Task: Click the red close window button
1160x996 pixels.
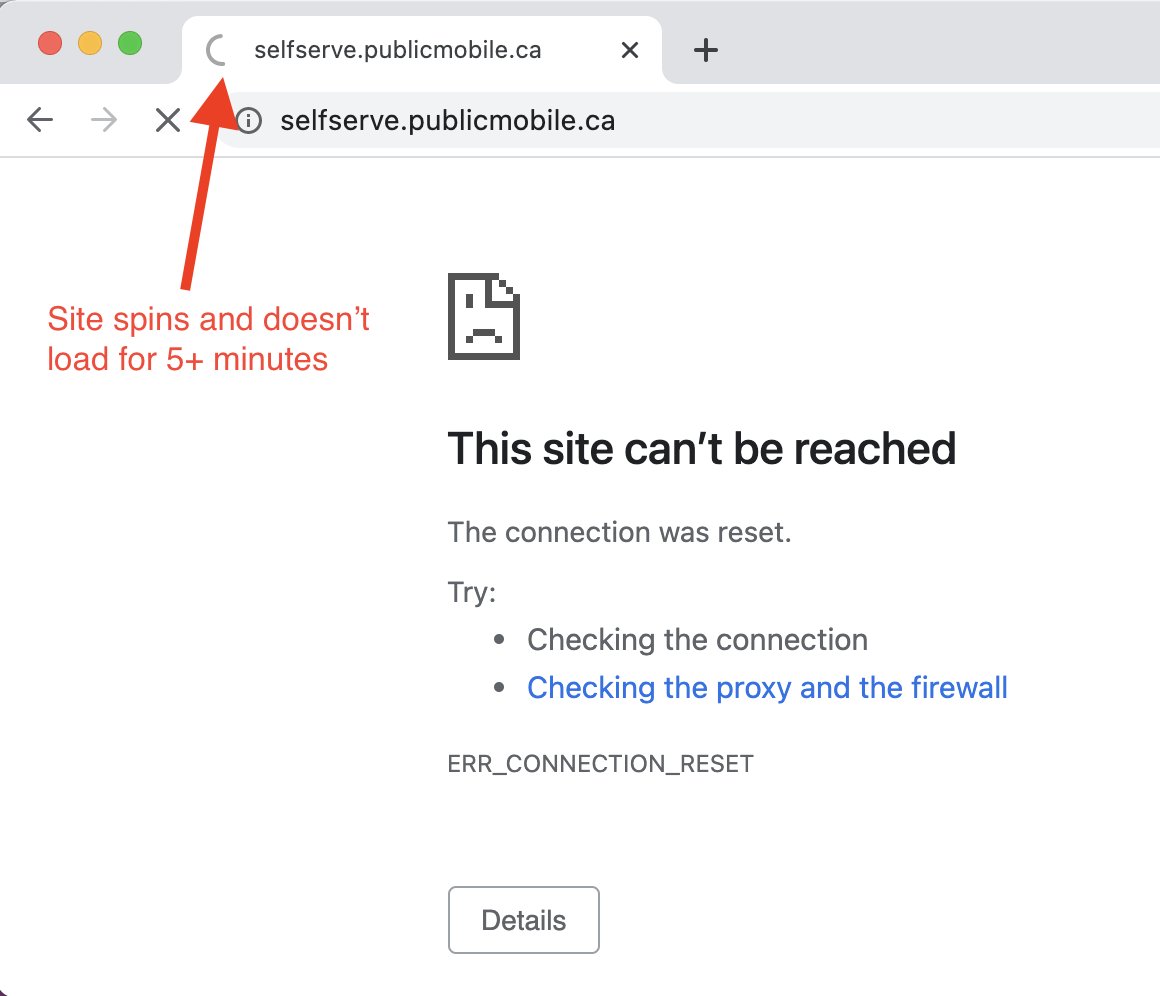Action: (50, 44)
